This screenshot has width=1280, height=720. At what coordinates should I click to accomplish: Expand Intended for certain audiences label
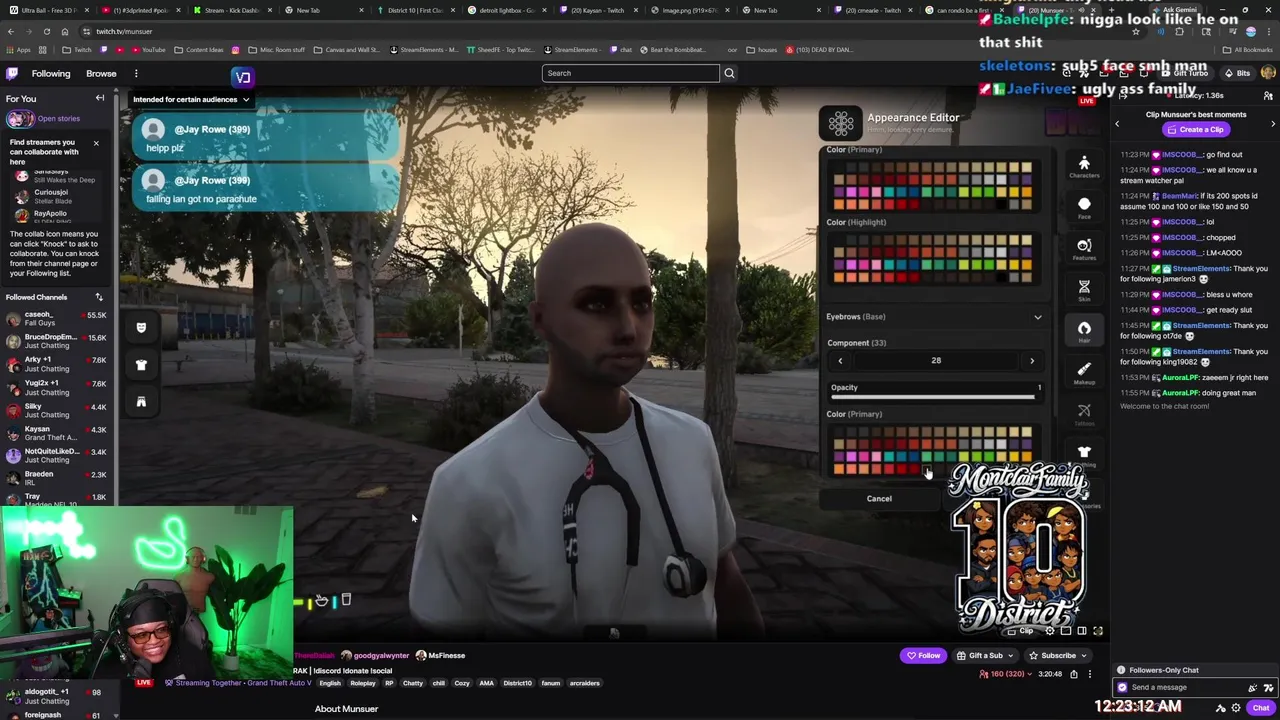tap(191, 99)
